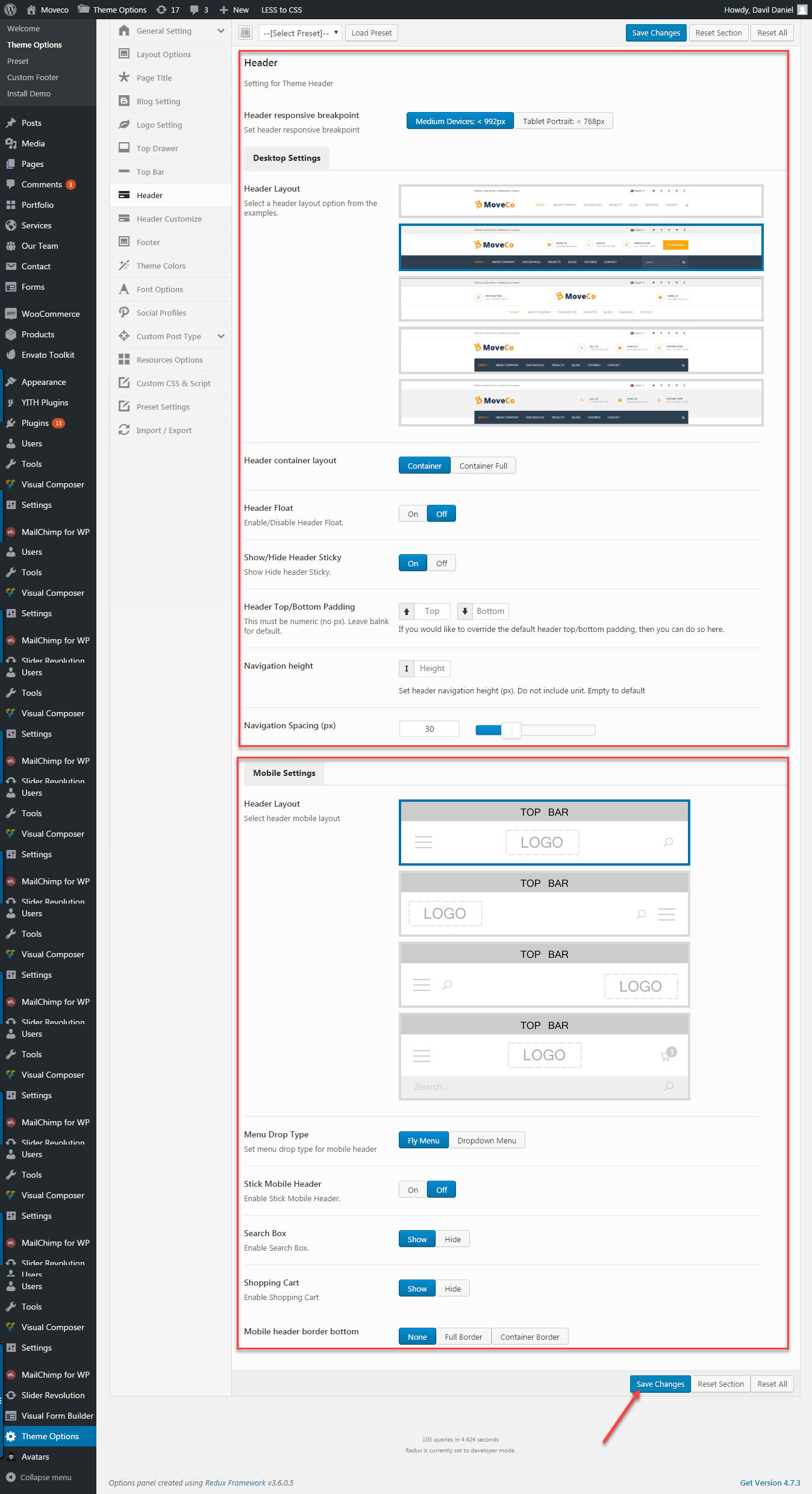This screenshot has height=1494, width=812.
Task: Open the Howdy, Davil Daniel account menu
Action: click(x=765, y=10)
